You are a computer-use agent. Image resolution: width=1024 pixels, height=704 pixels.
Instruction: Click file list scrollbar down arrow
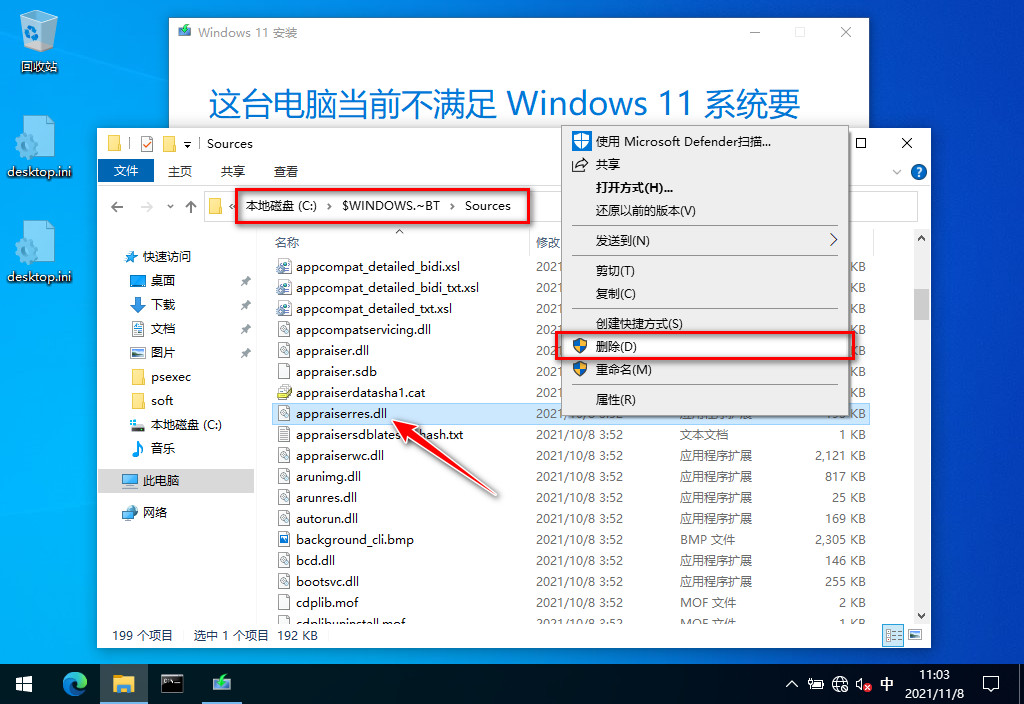921,615
